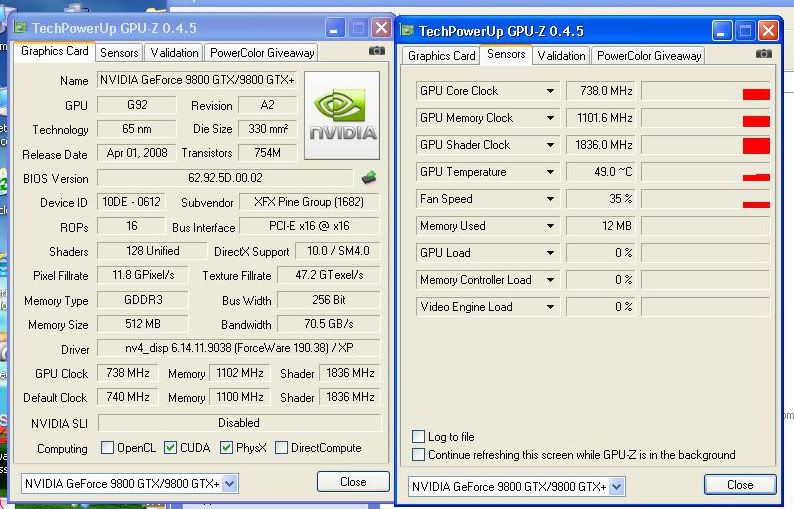
Task: Click Default Clock value 740 MHz
Action: 128,397
